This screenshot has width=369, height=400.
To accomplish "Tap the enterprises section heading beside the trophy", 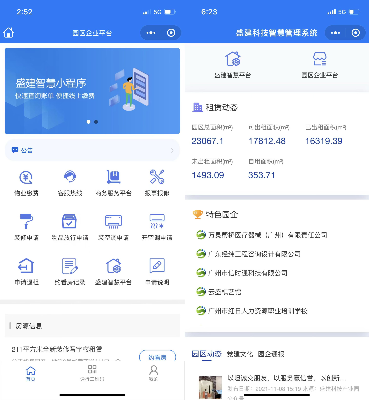I will click(222, 214).
